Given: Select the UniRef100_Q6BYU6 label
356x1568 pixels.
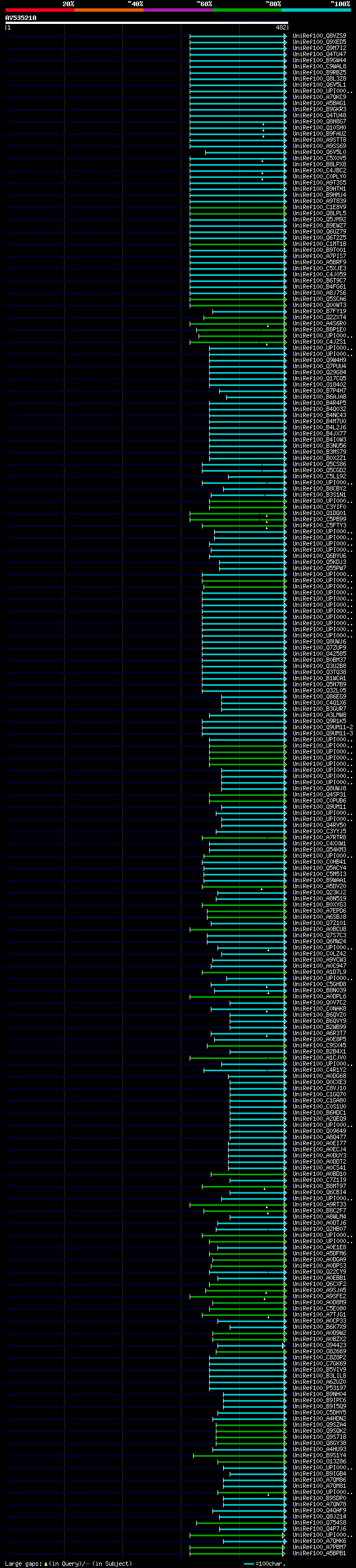Looking at the screenshot, I should point(319,556).
